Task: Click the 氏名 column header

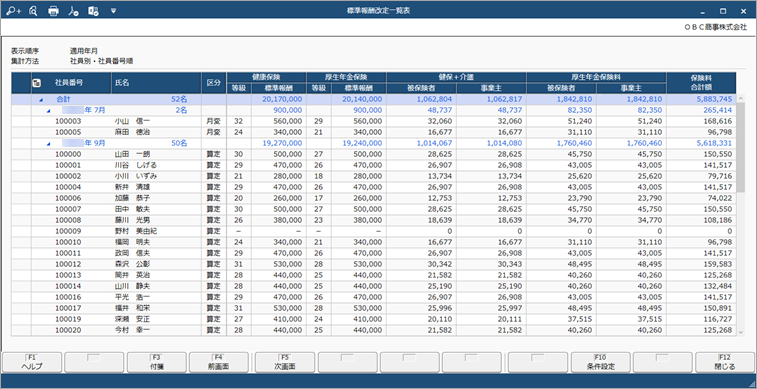Action: click(x=156, y=83)
